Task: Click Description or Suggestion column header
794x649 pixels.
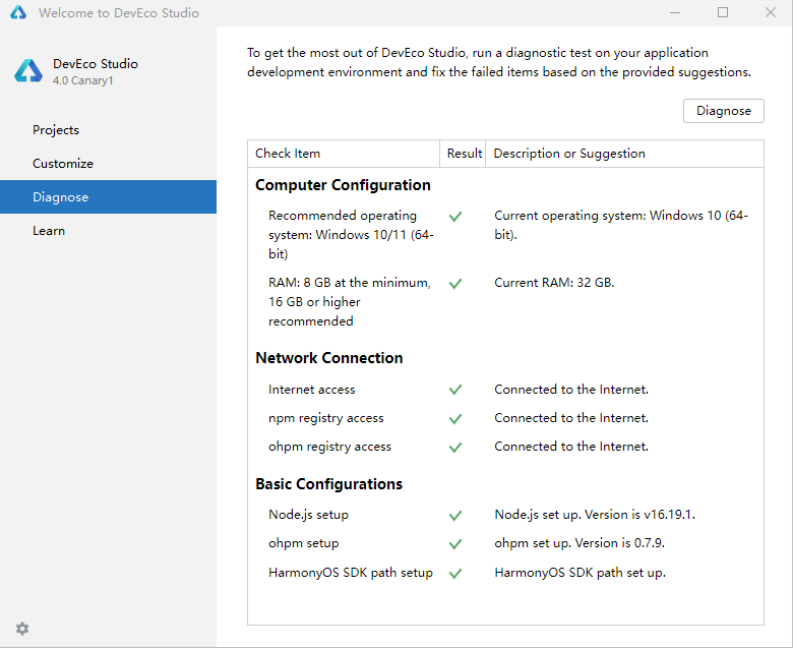Action: (625, 153)
